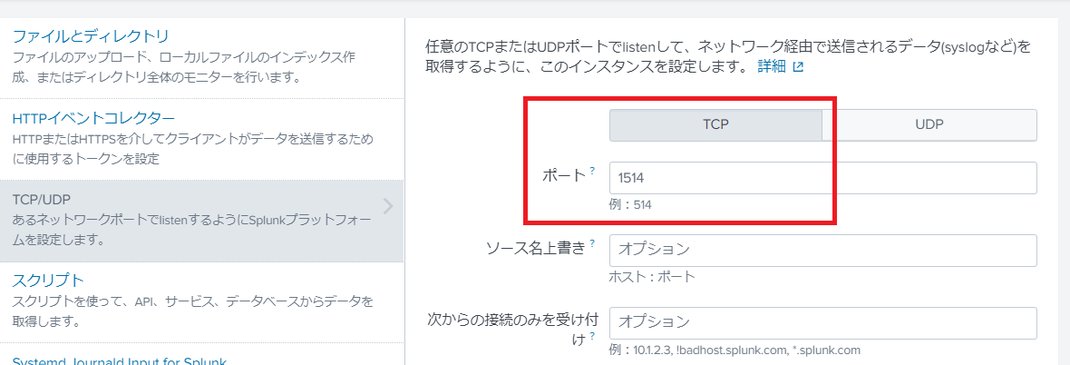Click the HTTPイベントコレクター description text

[x=193, y=149]
